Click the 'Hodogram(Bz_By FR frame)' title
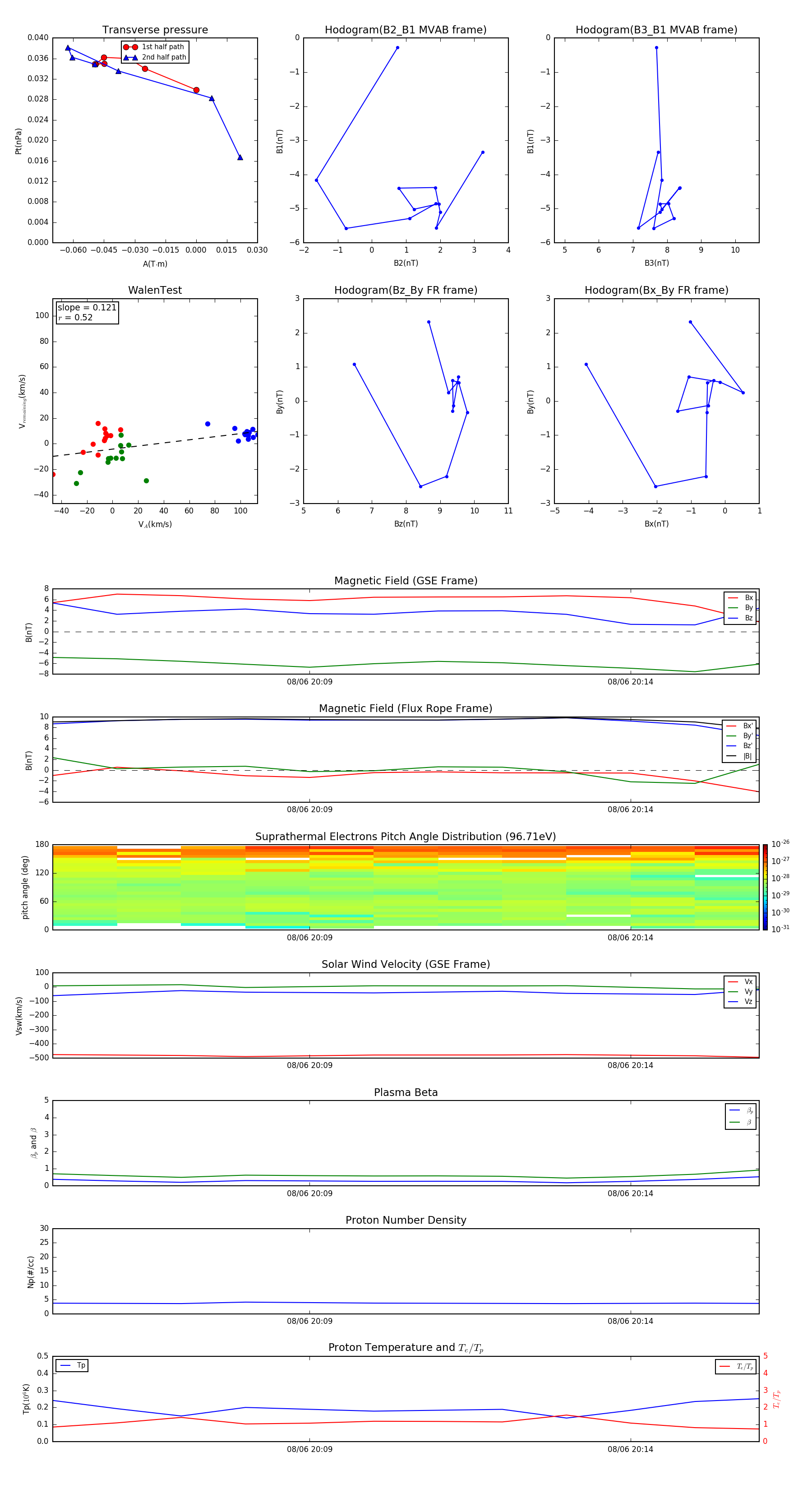Image resolution: width=812 pixels, height=1489 pixels. 406,290
